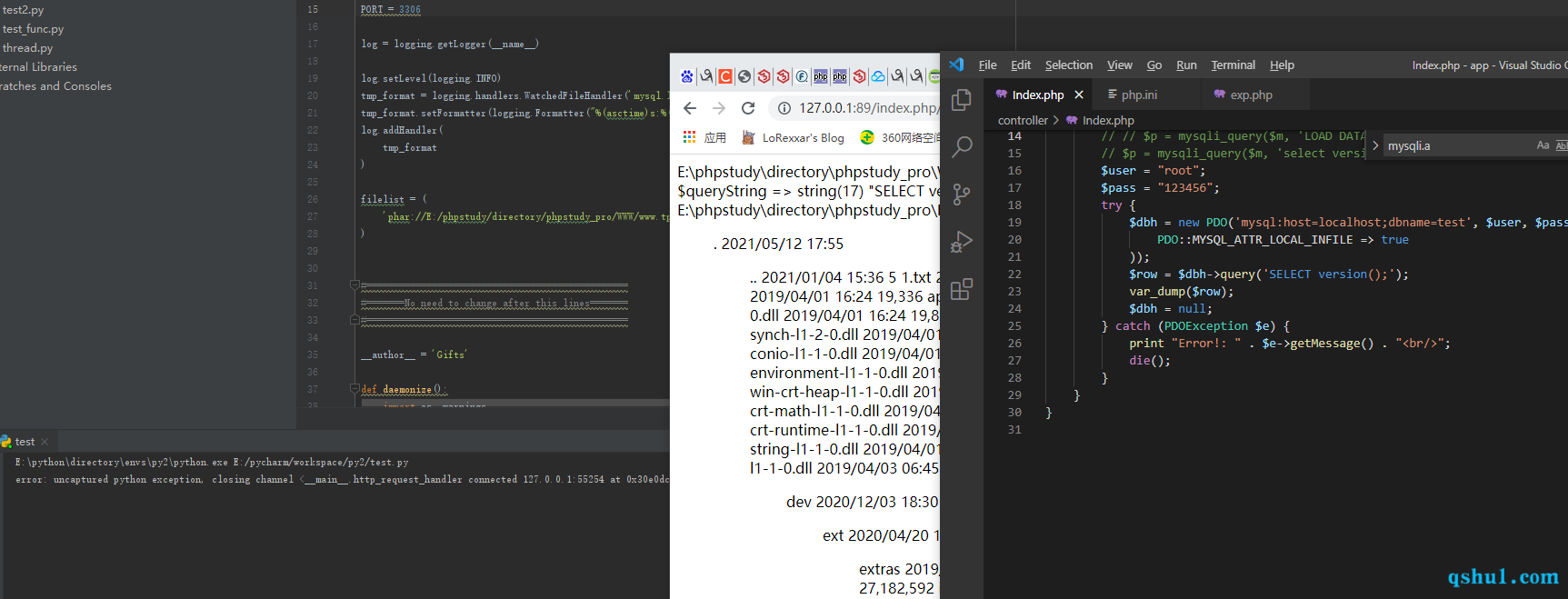The image size is (1568, 599).
Task: Switch to the orange C browser tab
Action: coord(725,76)
